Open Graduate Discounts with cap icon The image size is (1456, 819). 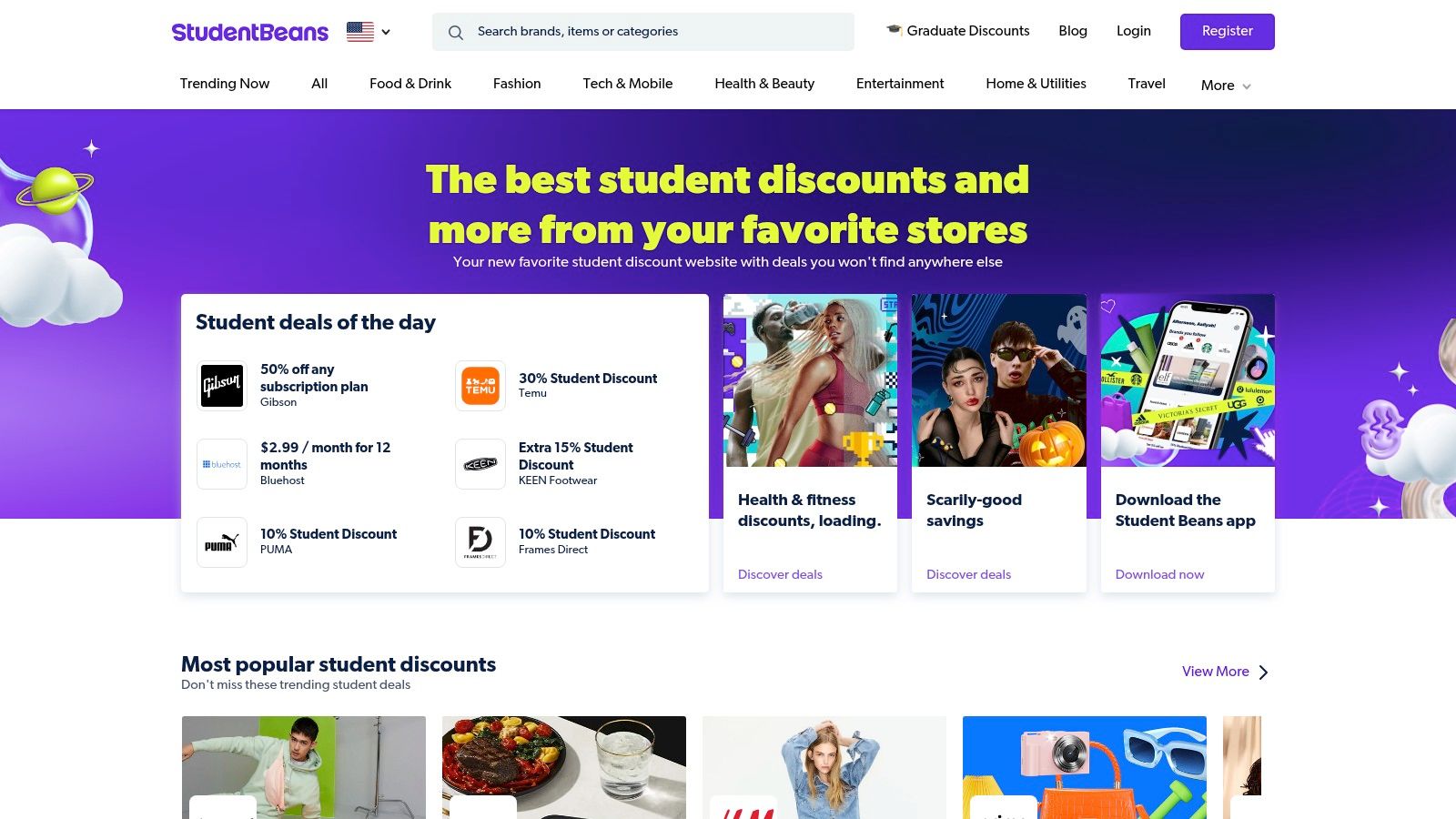[958, 31]
